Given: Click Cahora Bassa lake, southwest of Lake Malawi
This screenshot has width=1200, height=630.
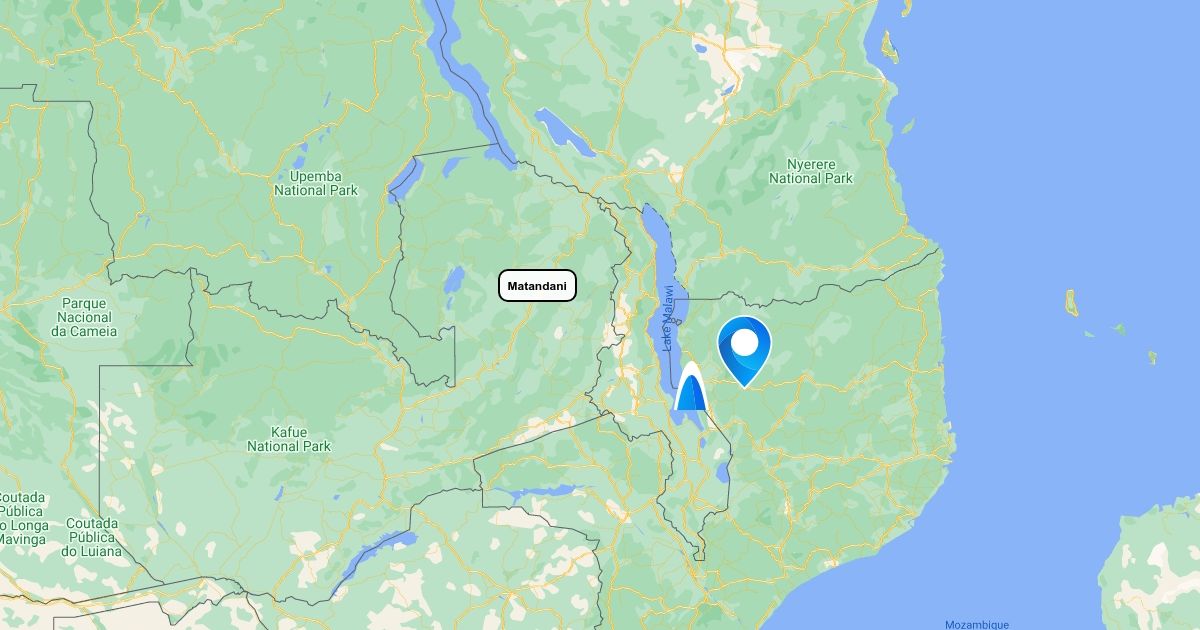Looking at the screenshot, I should (x=544, y=492).
